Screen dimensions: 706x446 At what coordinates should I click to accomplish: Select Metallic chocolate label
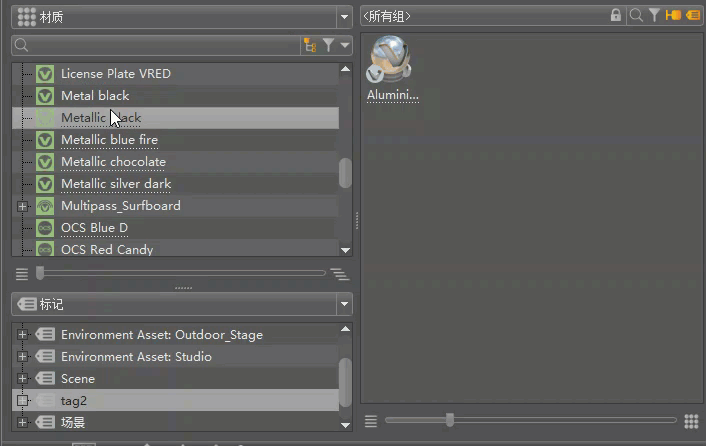[x=113, y=162]
